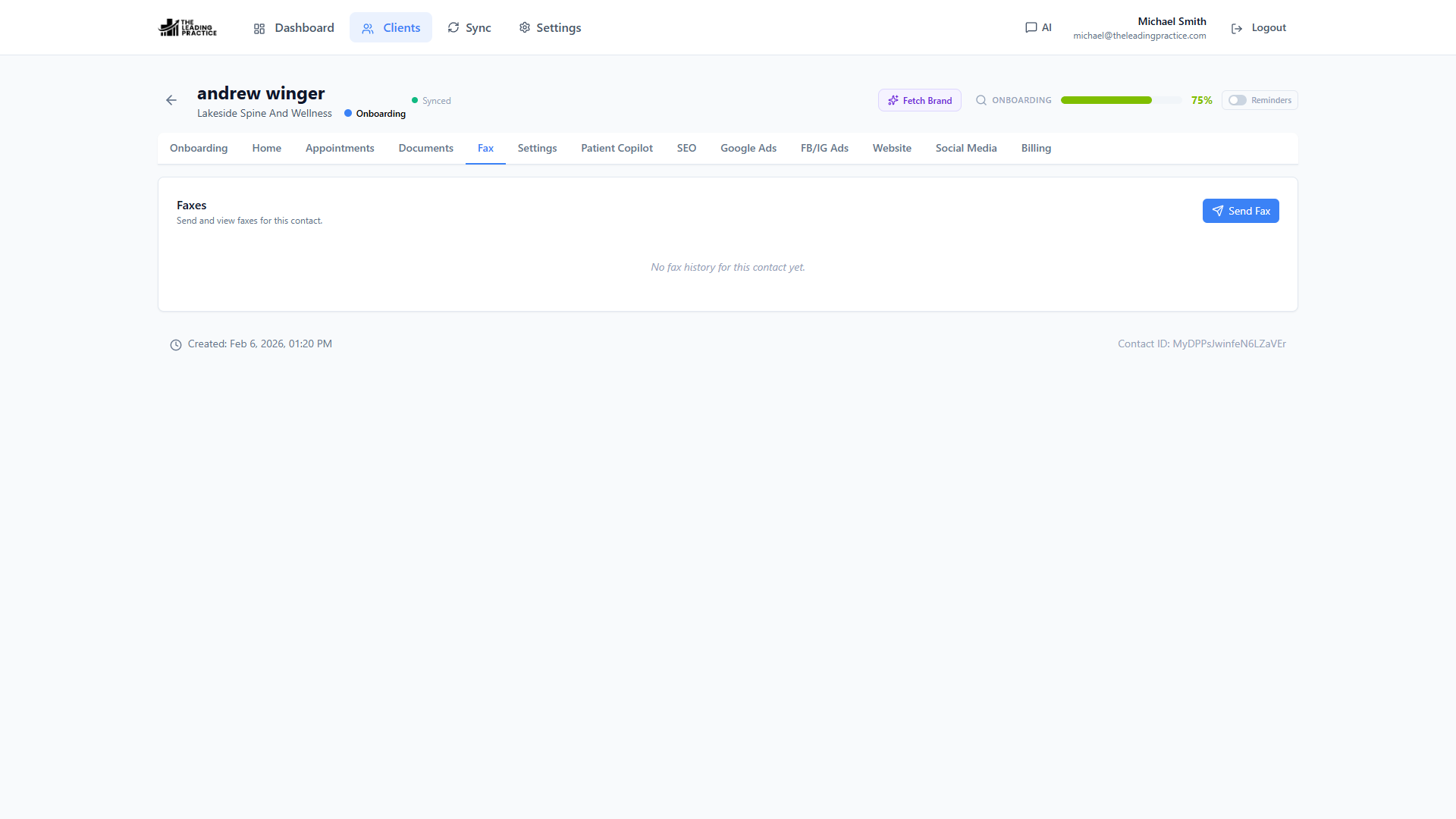Switch to the Documents tab

426,148
